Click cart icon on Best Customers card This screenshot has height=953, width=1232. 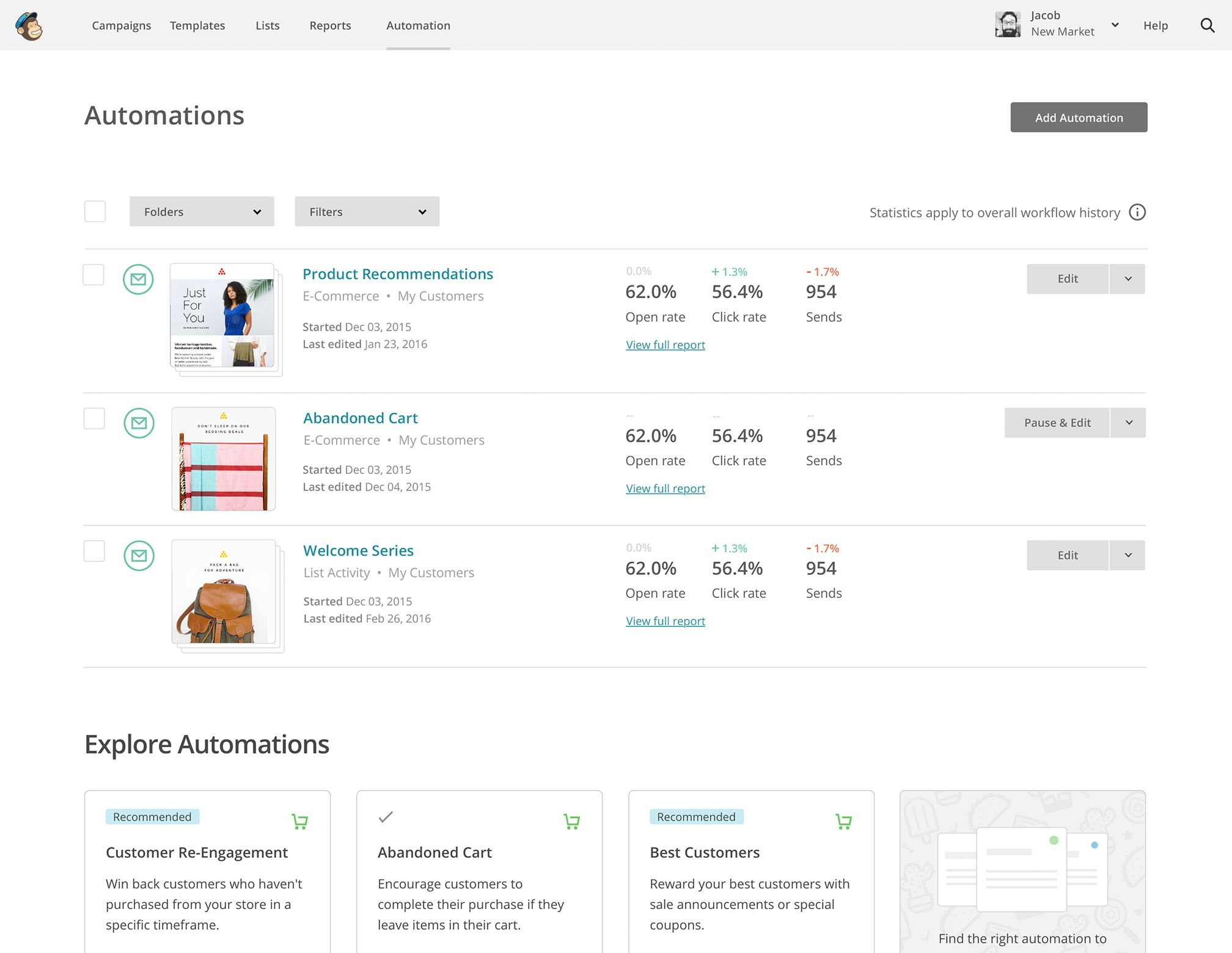pos(843,822)
